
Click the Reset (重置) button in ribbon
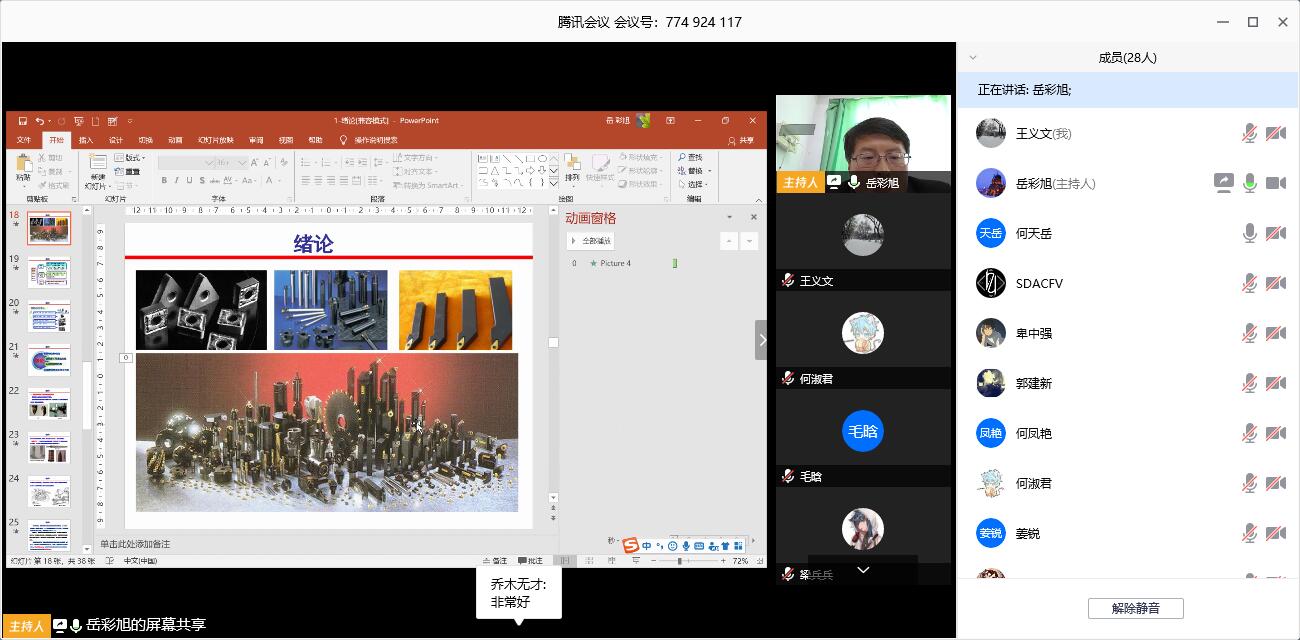click(x=129, y=171)
